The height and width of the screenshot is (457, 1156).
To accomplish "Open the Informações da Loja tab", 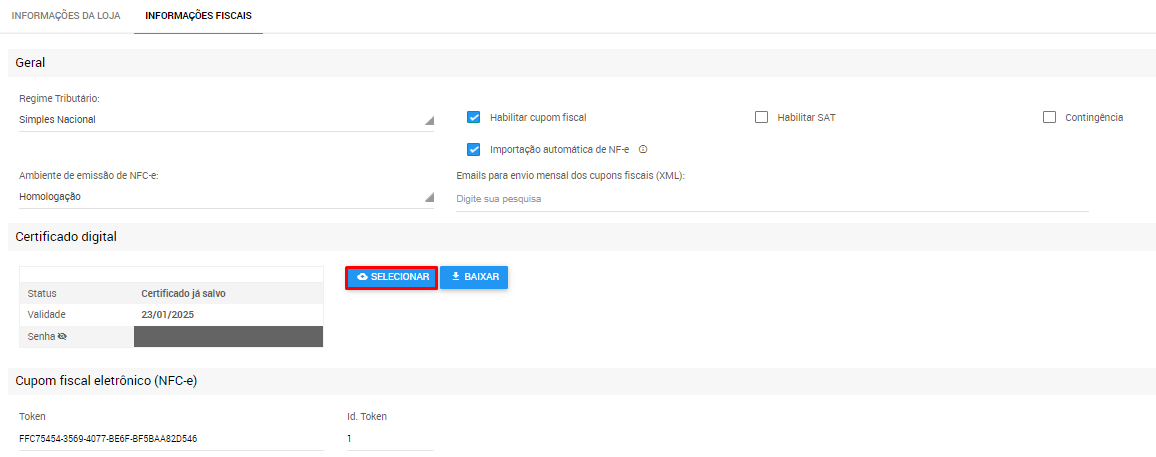I will click(66, 16).
